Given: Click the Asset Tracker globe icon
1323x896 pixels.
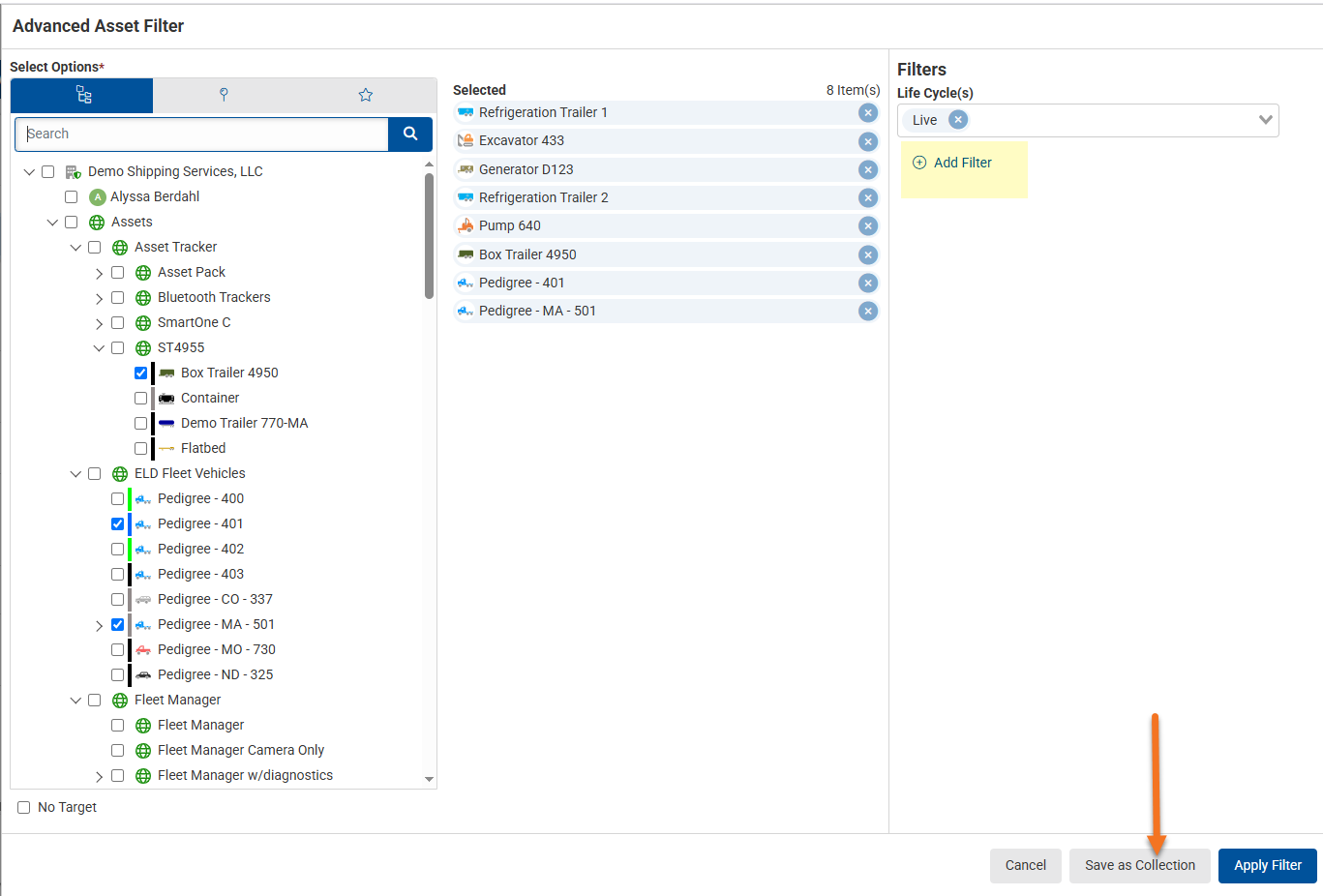Looking at the screenshot, I should pos(120,248).
